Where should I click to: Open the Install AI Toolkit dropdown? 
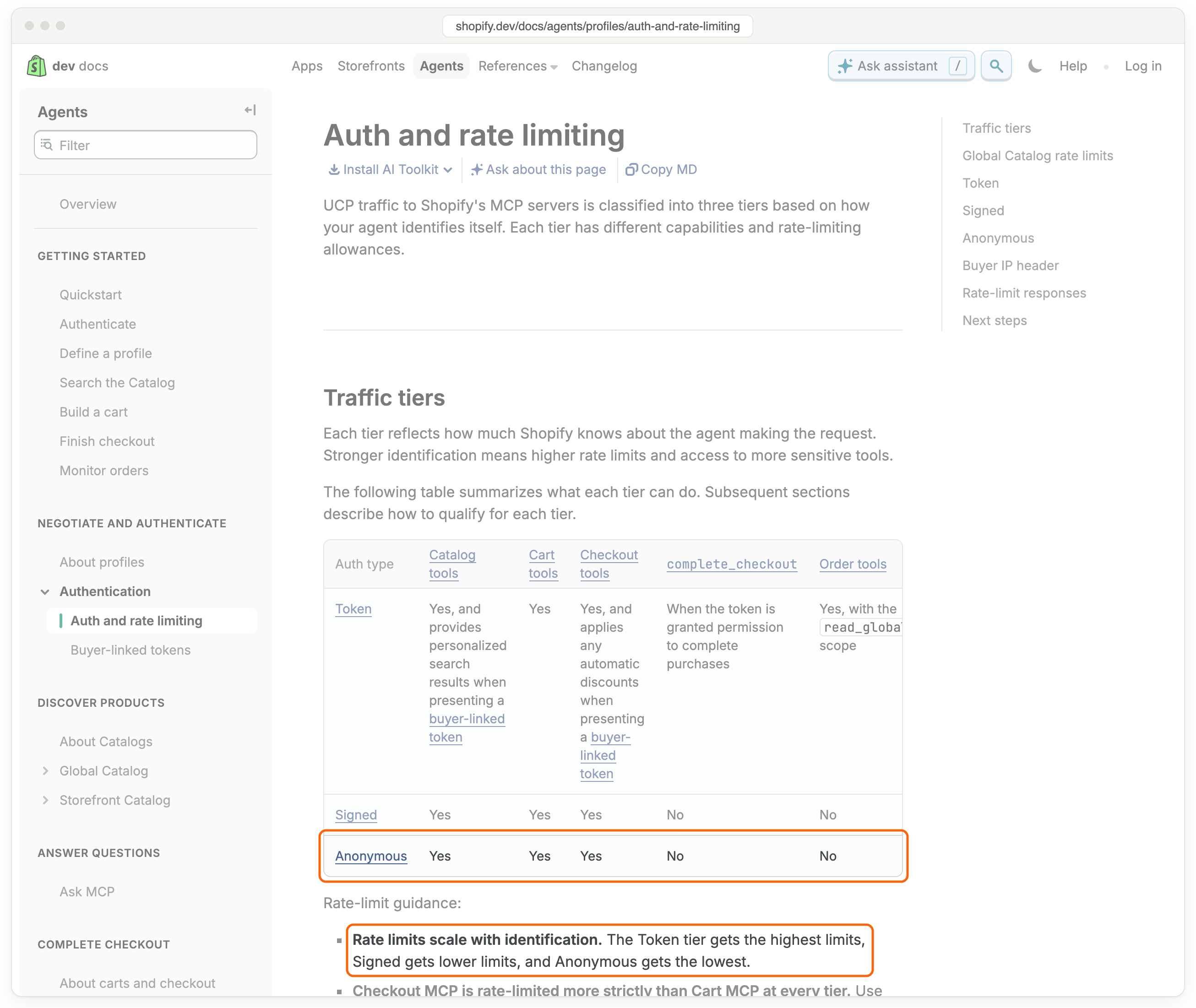[x=390, y=170]
